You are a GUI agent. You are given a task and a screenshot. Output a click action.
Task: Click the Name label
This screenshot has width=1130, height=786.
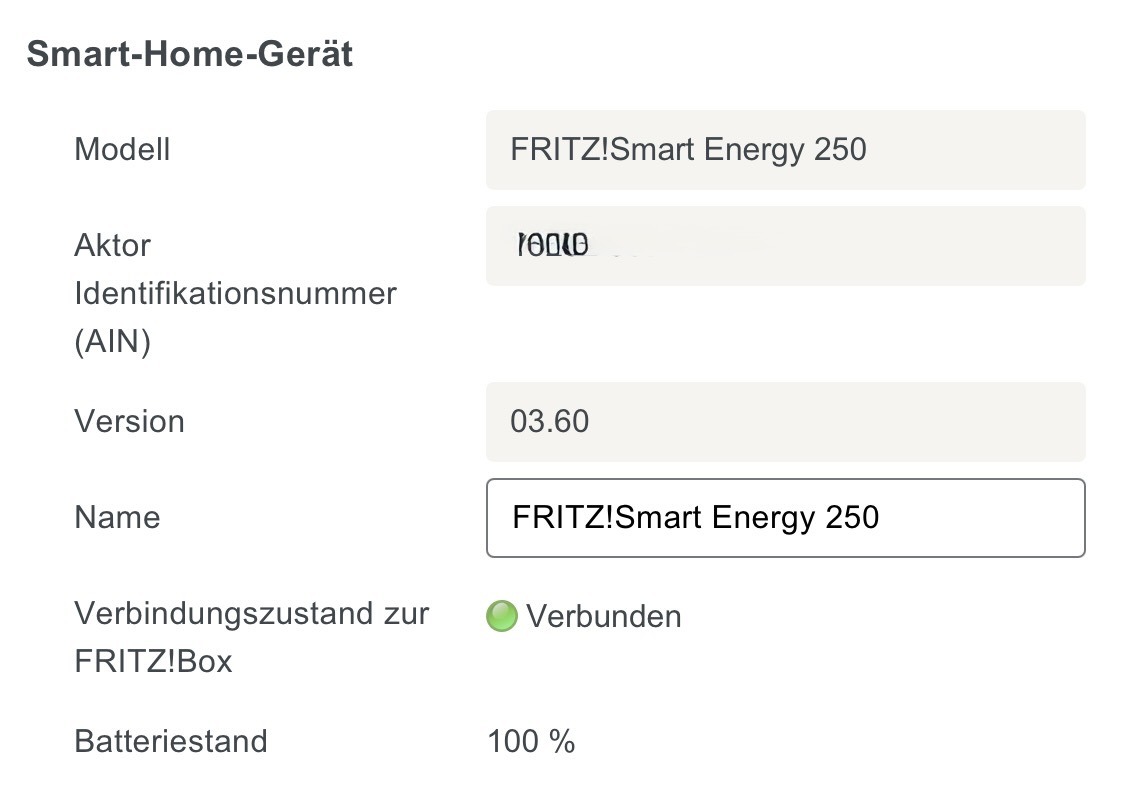coord(117,518)
